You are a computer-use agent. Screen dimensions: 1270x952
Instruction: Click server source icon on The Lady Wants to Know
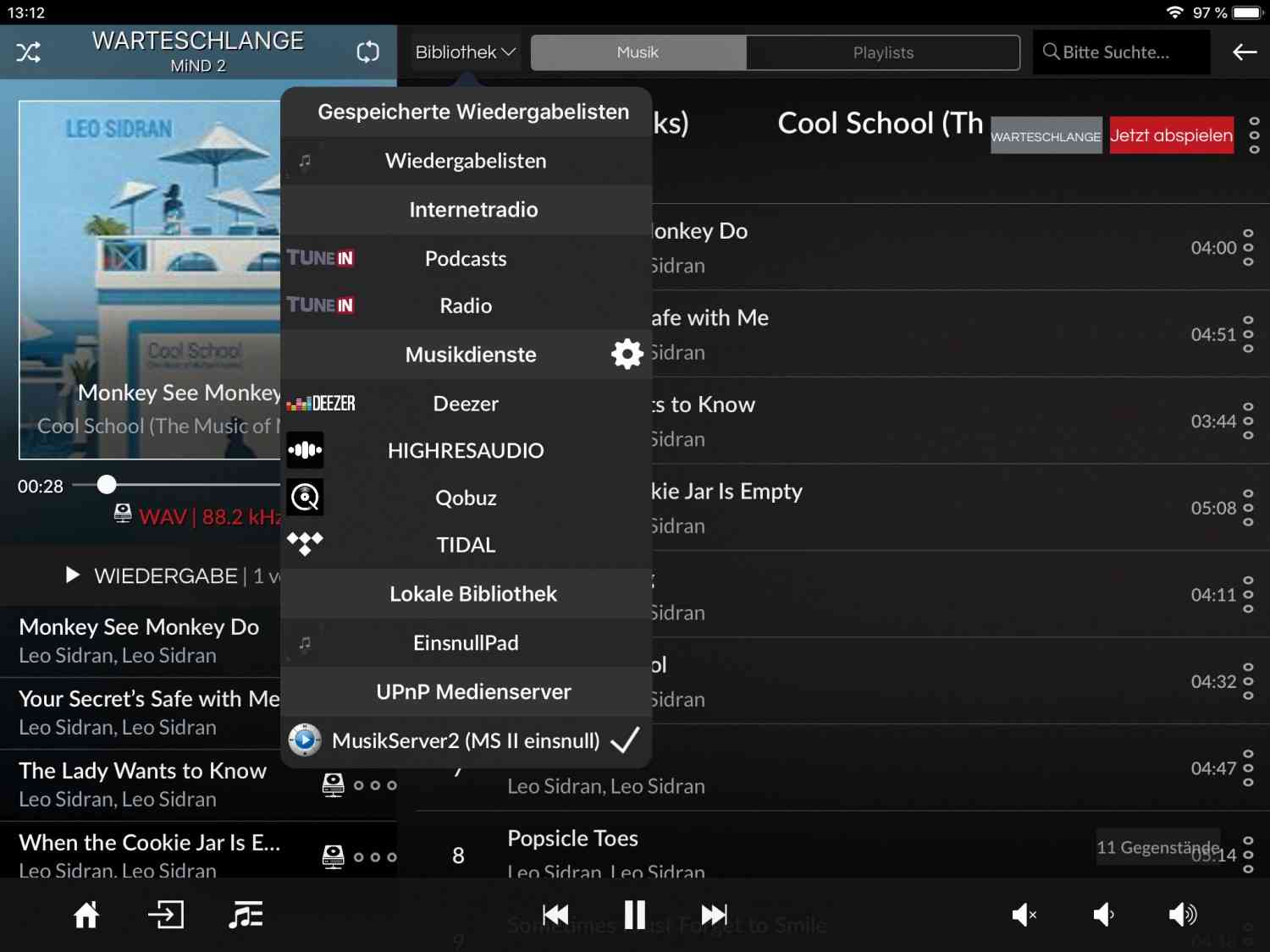coord(334,785)
